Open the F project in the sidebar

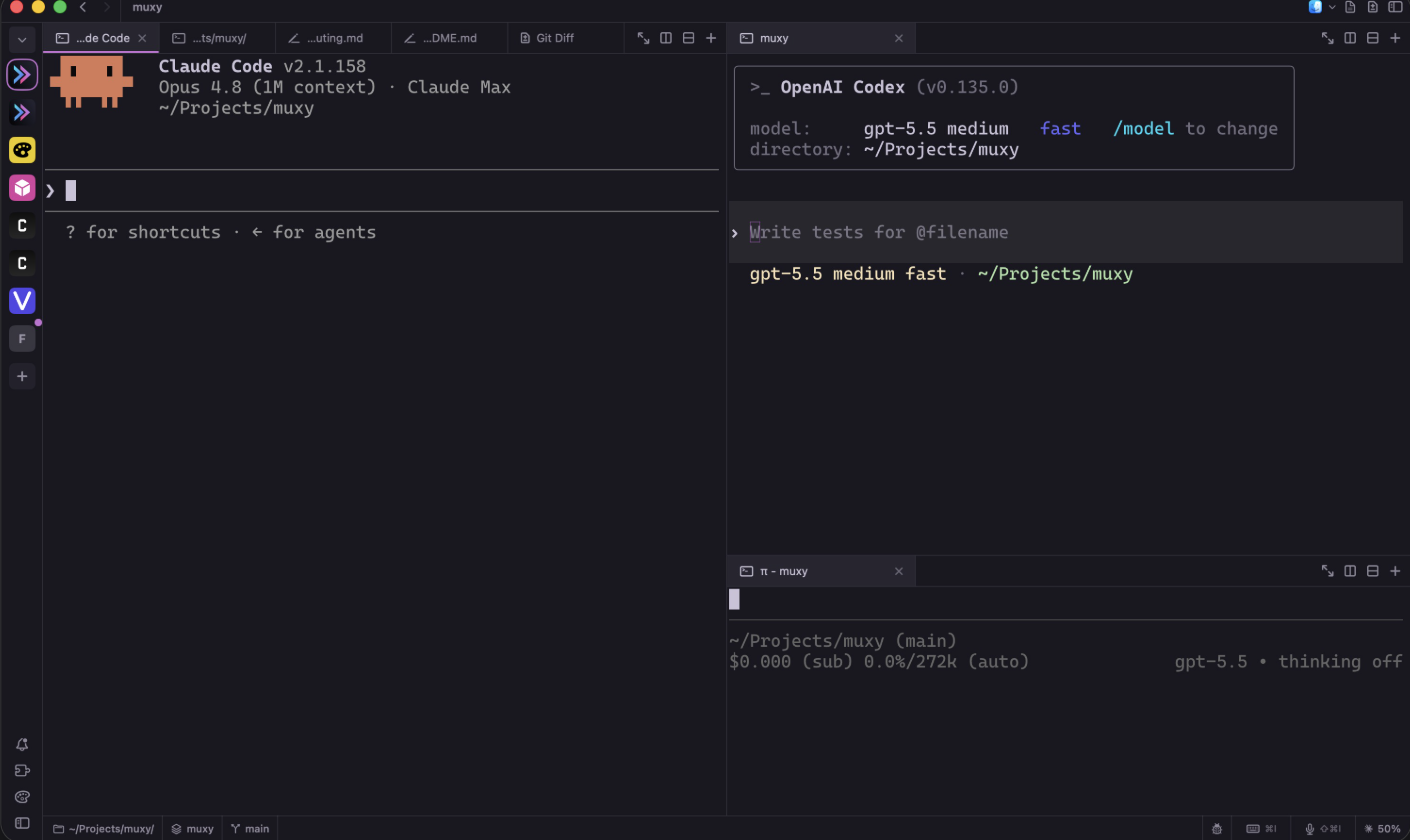pyautogui.click(x=22, y=339)
